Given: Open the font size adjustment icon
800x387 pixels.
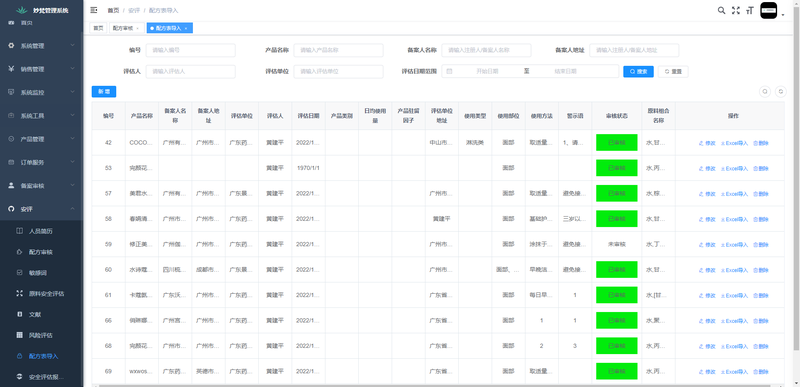Looking at the screenshot, I should tap(749, 10).
